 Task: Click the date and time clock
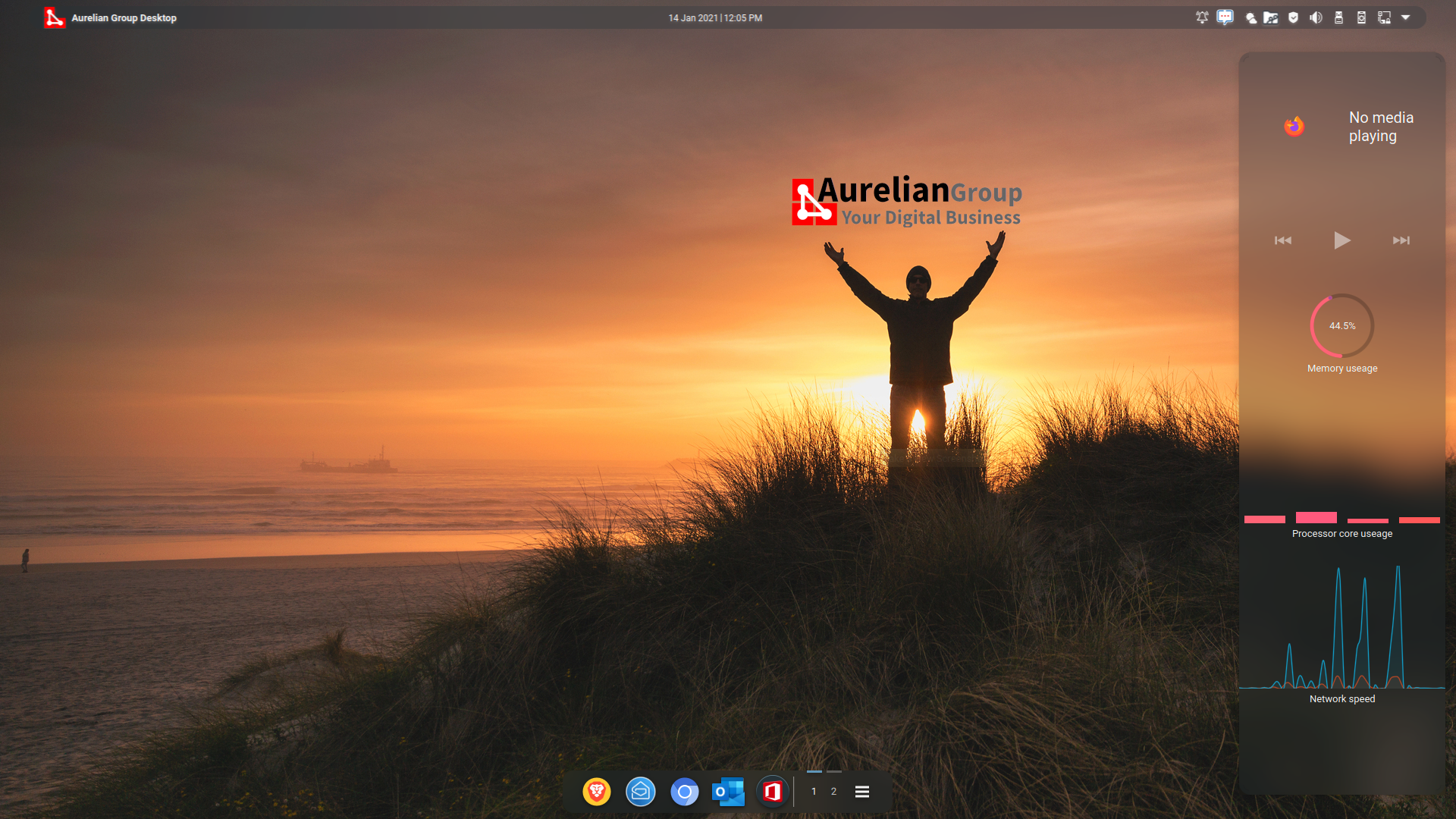715,17
